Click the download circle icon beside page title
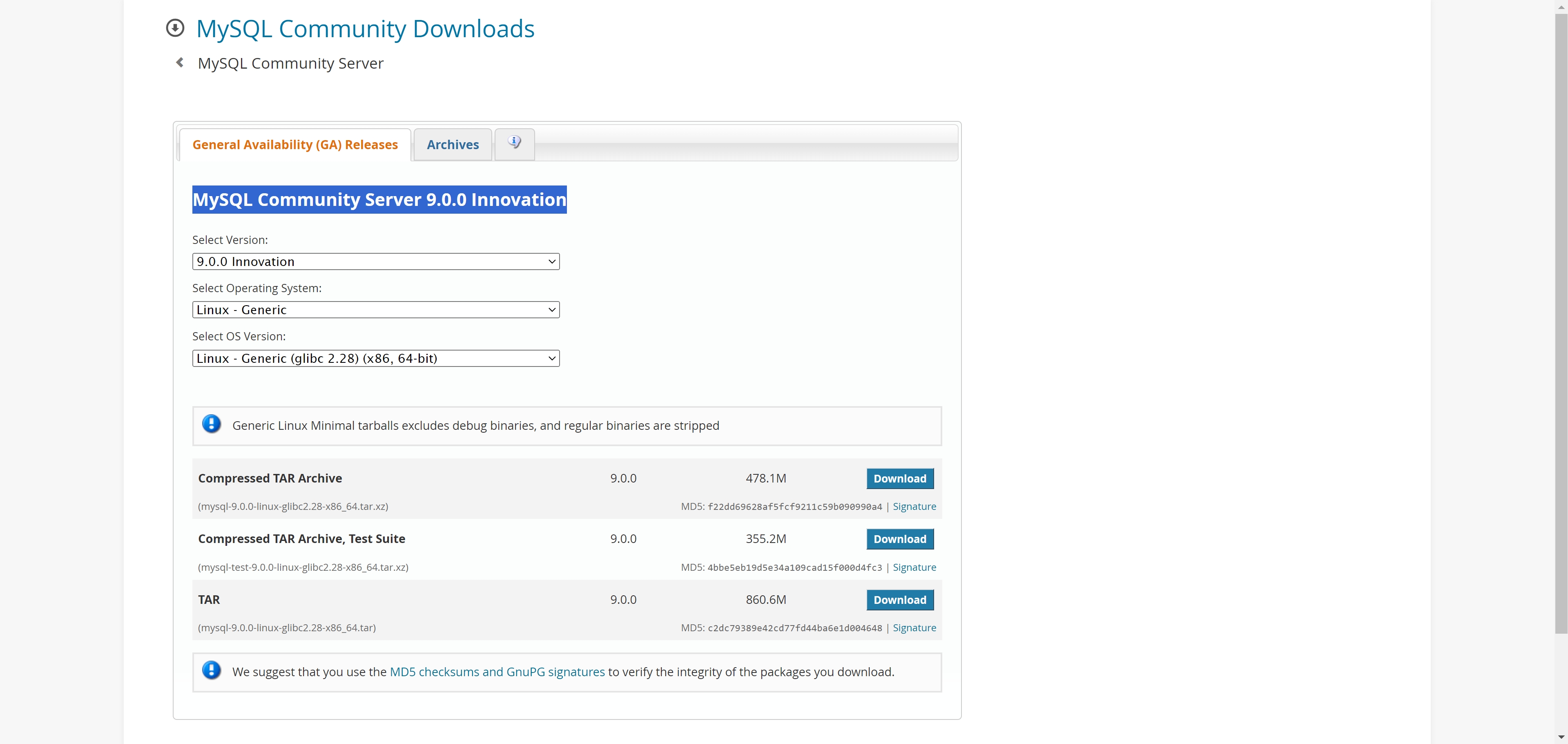Screen dimensions: 1568x744 coord(175,28)
